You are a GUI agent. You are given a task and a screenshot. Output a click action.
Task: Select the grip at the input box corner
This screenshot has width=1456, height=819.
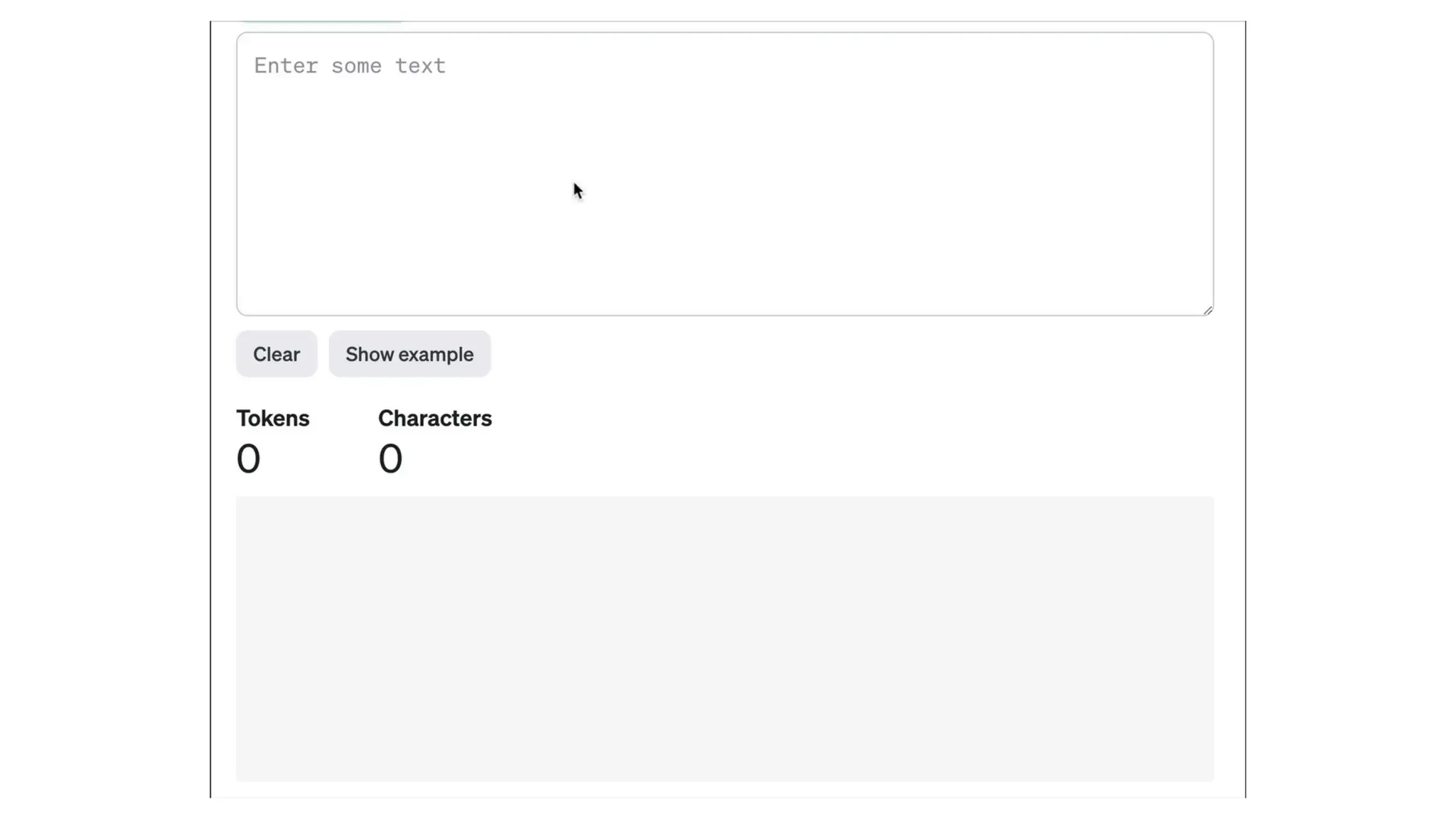click(x=1207, y=310)
